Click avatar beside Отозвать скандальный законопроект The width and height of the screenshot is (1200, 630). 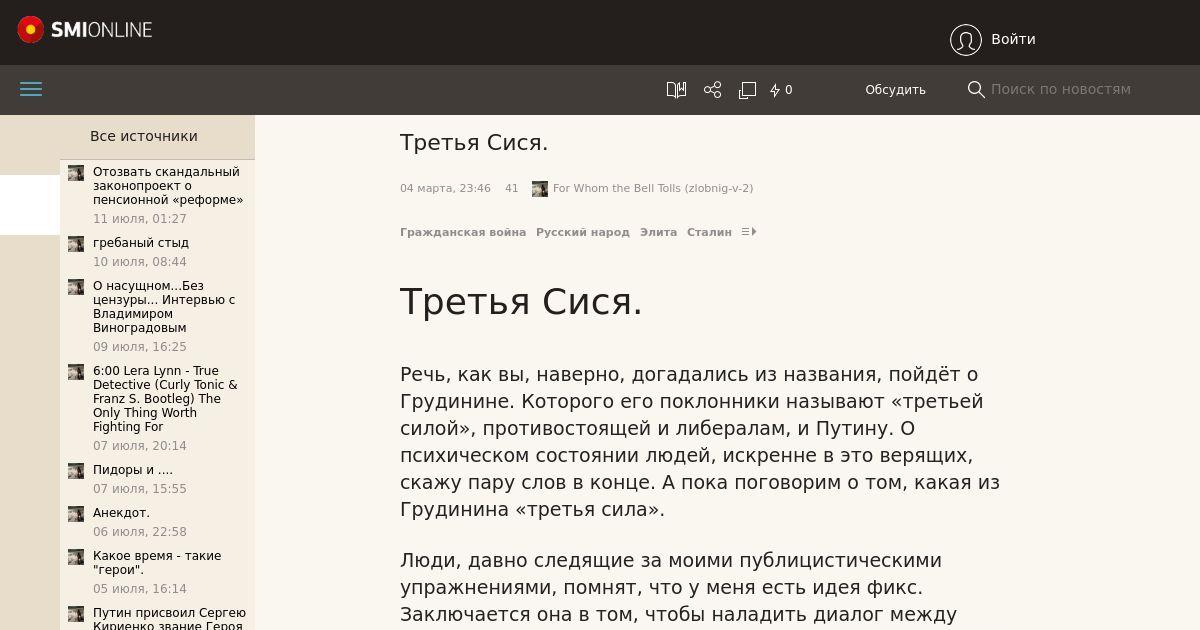[76, 173]
